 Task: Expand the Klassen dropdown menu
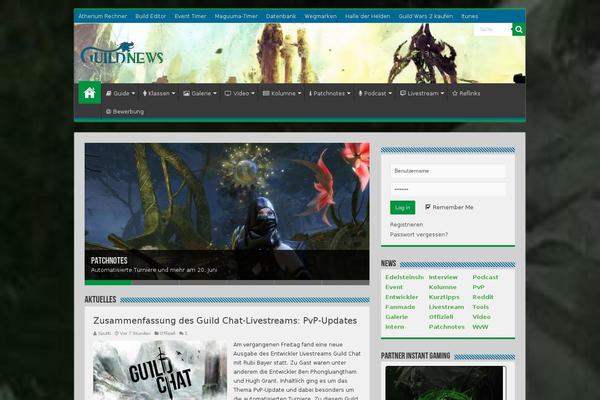pyautogui.click(x=173, y=93)
